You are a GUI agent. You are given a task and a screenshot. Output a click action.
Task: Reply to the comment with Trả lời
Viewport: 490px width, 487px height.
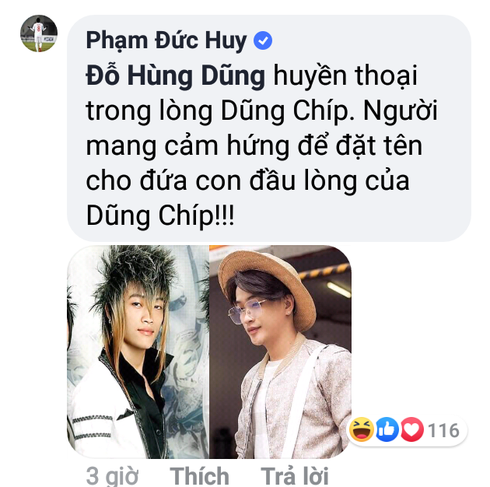point(294,476)
